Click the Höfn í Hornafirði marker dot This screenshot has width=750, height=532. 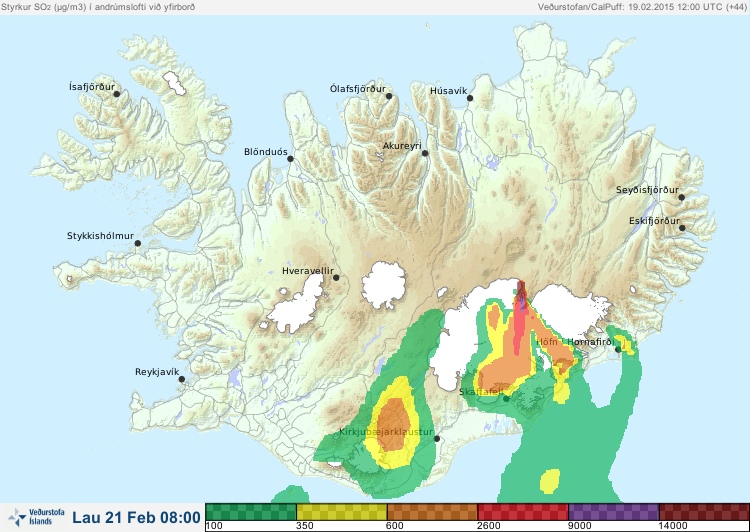618,350
